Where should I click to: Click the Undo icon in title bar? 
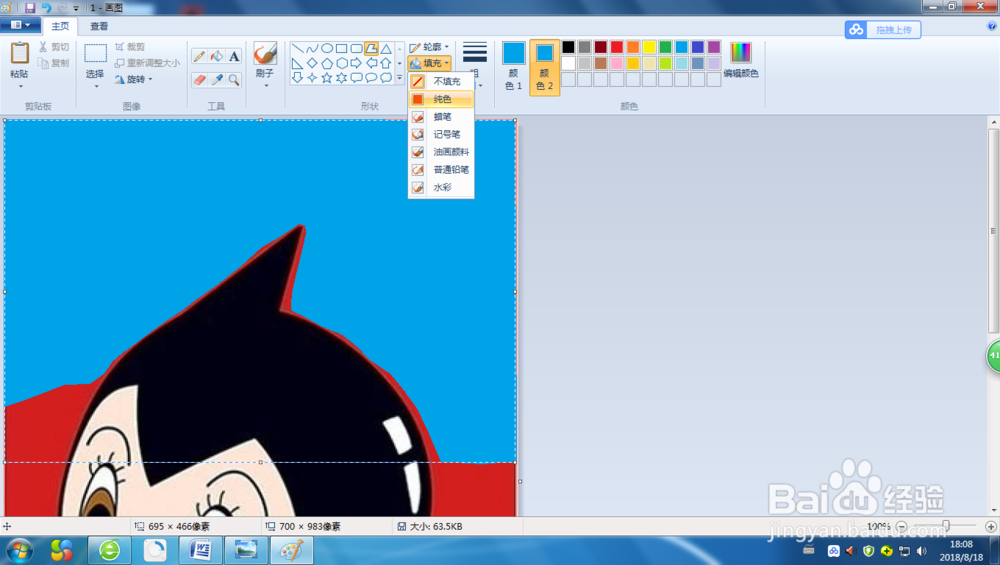tap(46, 8)
